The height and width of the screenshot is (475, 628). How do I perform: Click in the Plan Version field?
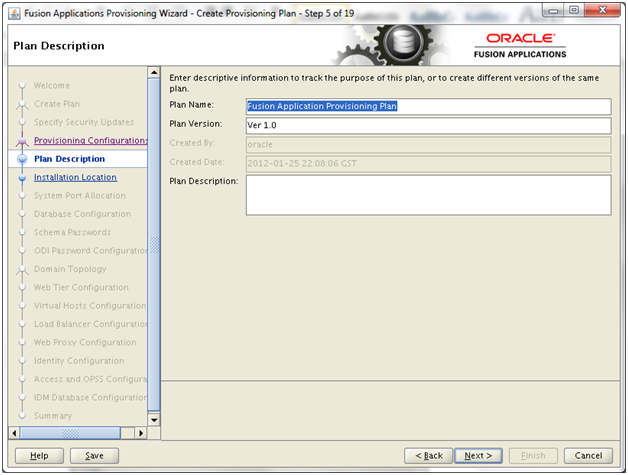click(429, 125)
